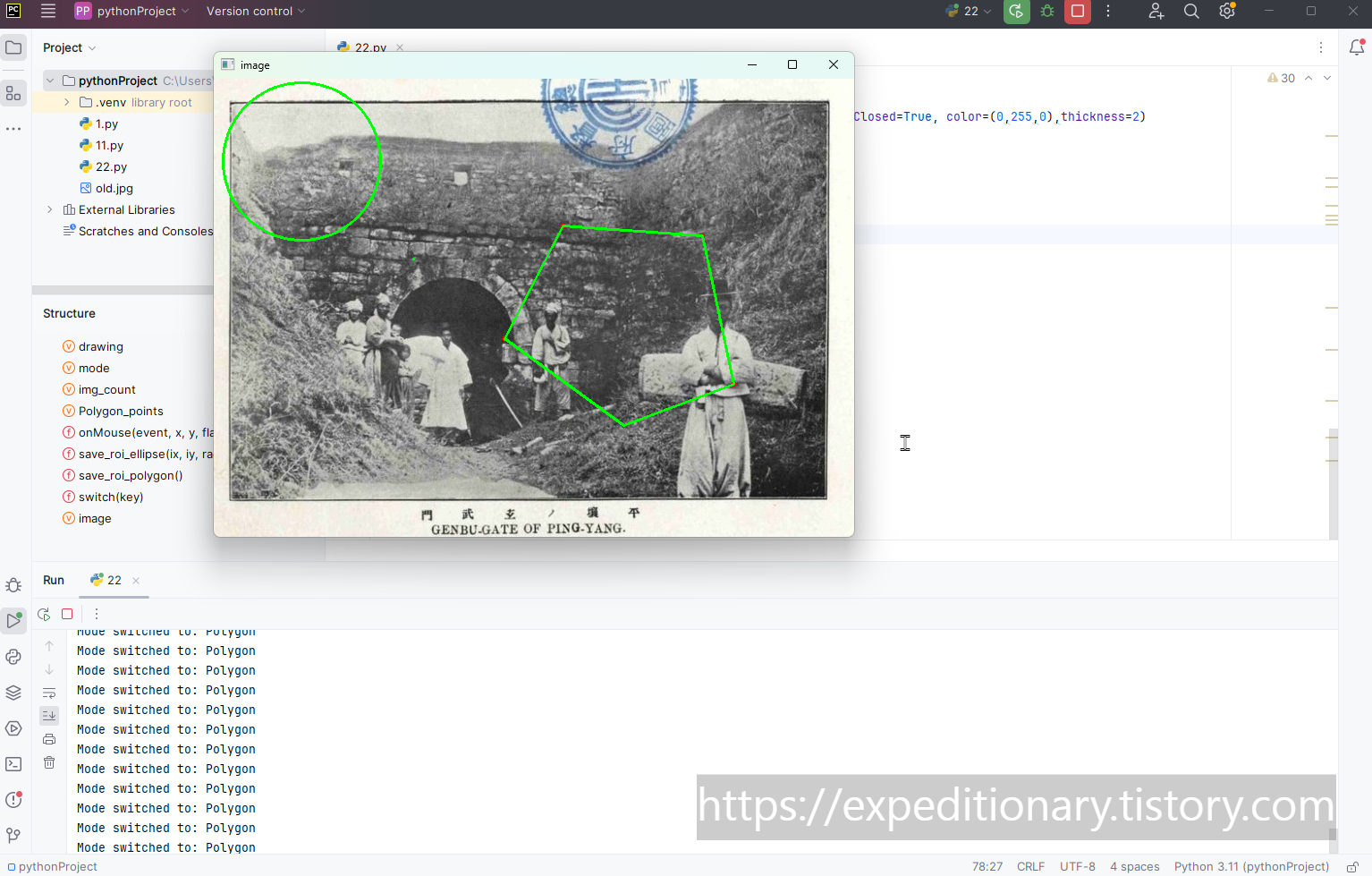Open old.jpg in the project tree

tap(114, 189)
